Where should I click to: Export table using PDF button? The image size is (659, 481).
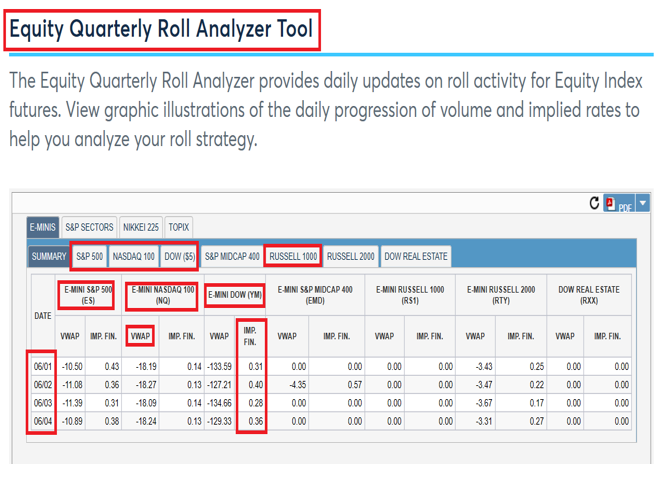619,204
